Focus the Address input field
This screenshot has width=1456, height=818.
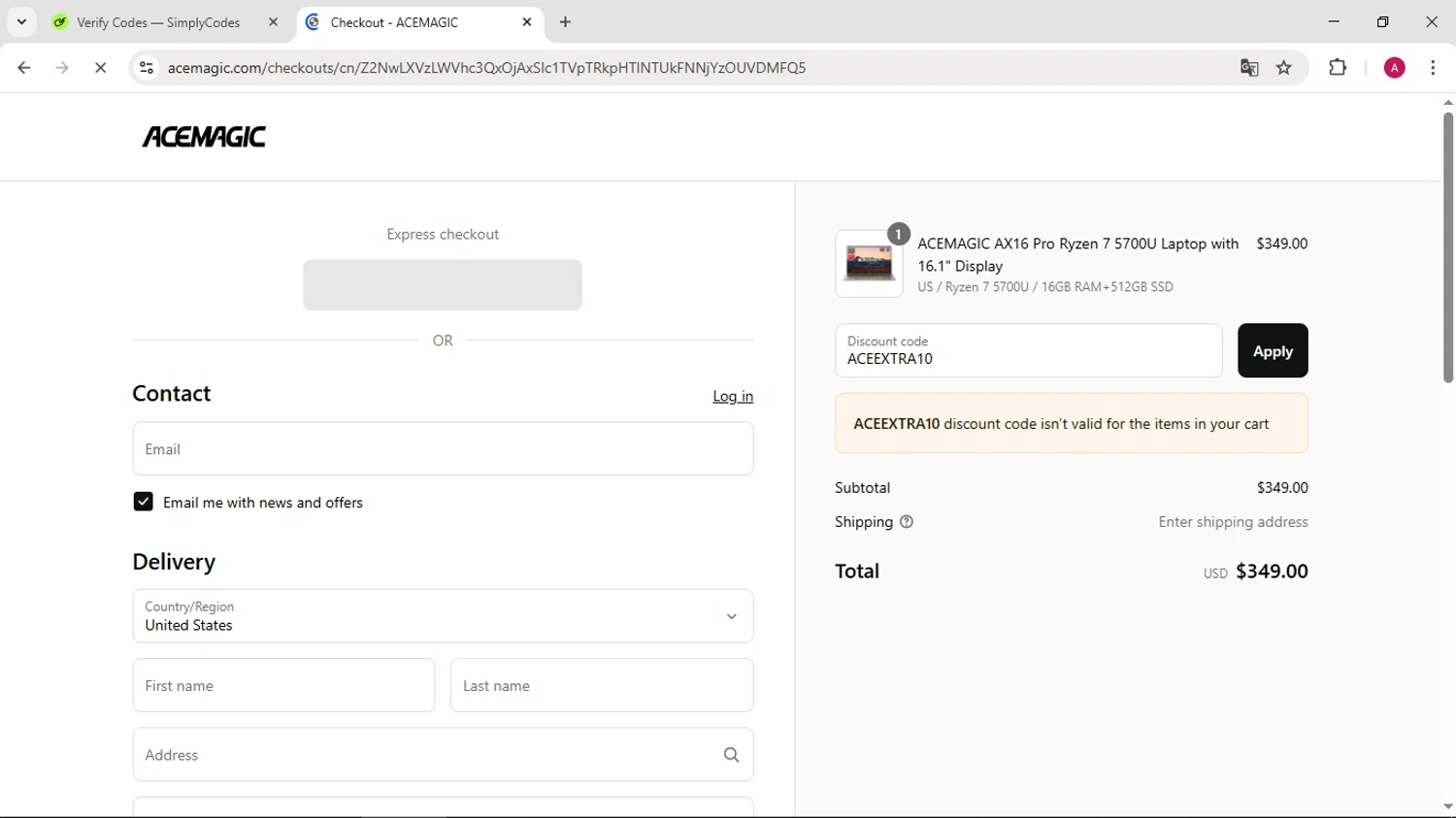tap(443, 755)
